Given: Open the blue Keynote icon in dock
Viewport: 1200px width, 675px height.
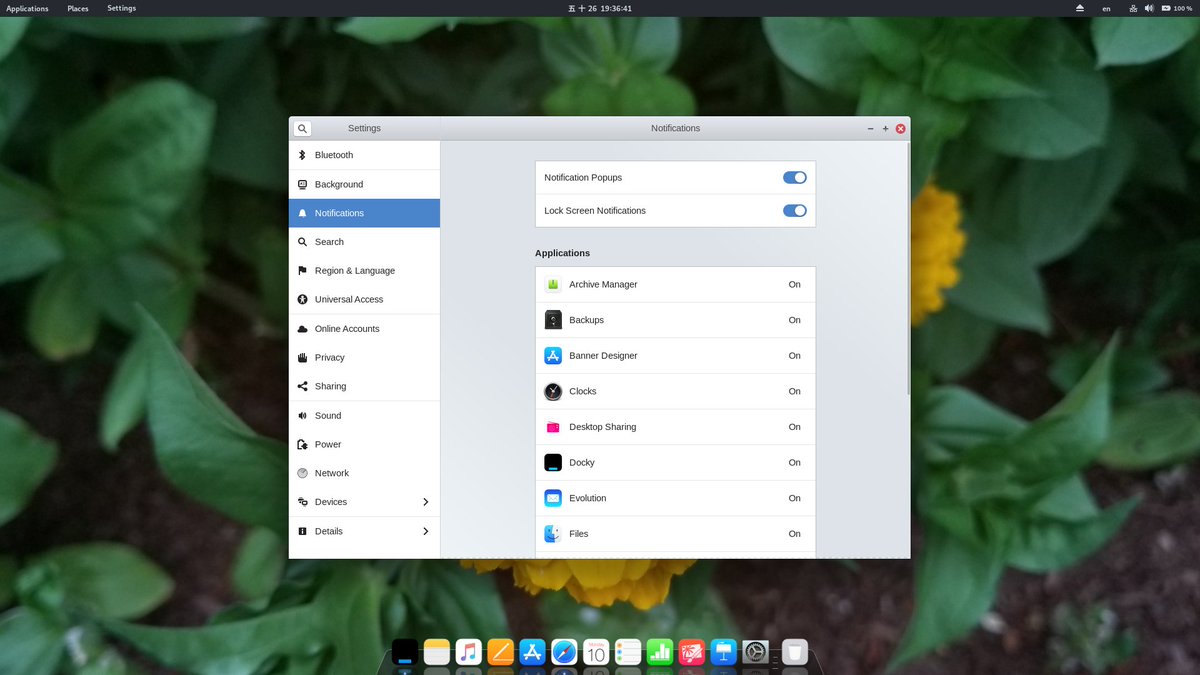Looking at the screenshot, I should click(x=724, y=652).
